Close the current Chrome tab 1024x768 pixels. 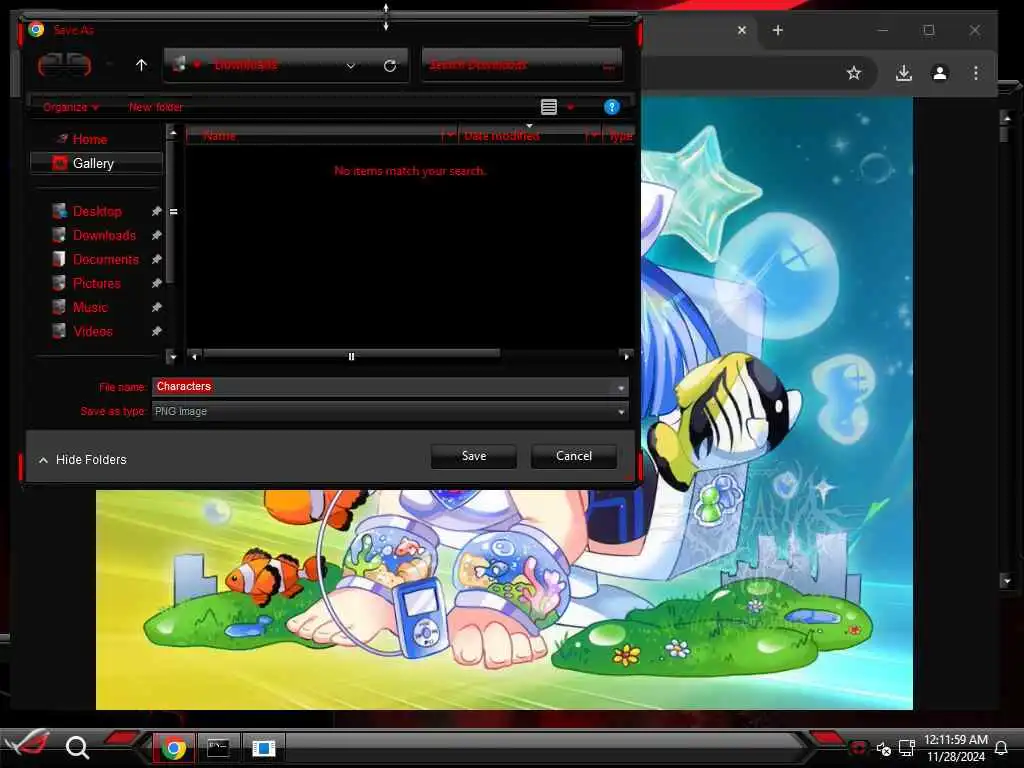pos(742,30)
